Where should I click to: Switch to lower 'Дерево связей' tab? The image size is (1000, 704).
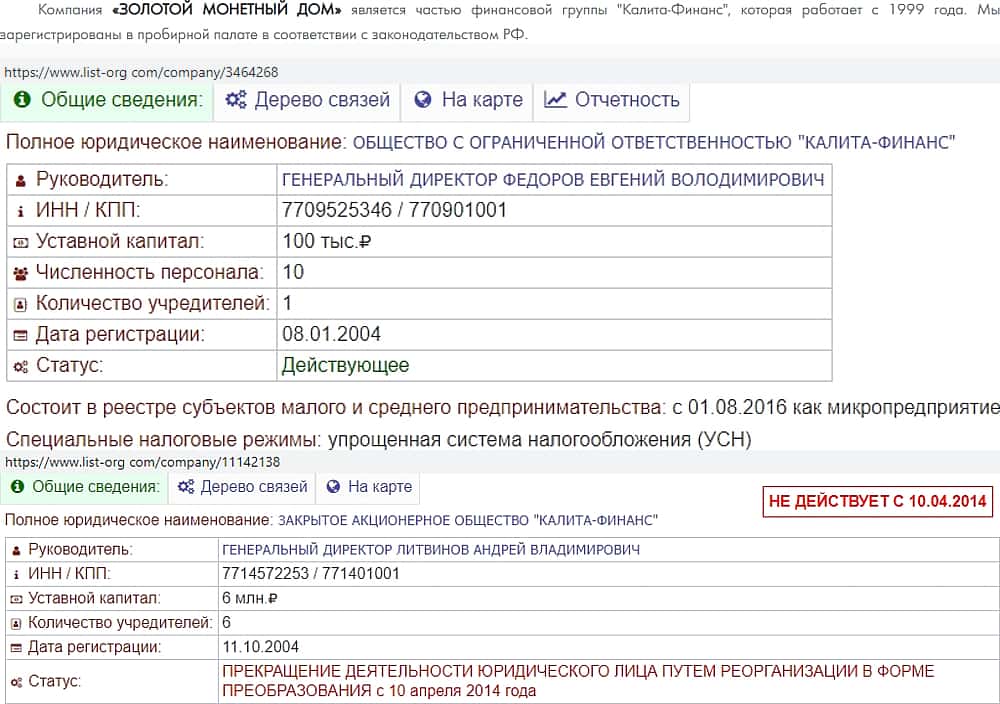tap(242, 487)
